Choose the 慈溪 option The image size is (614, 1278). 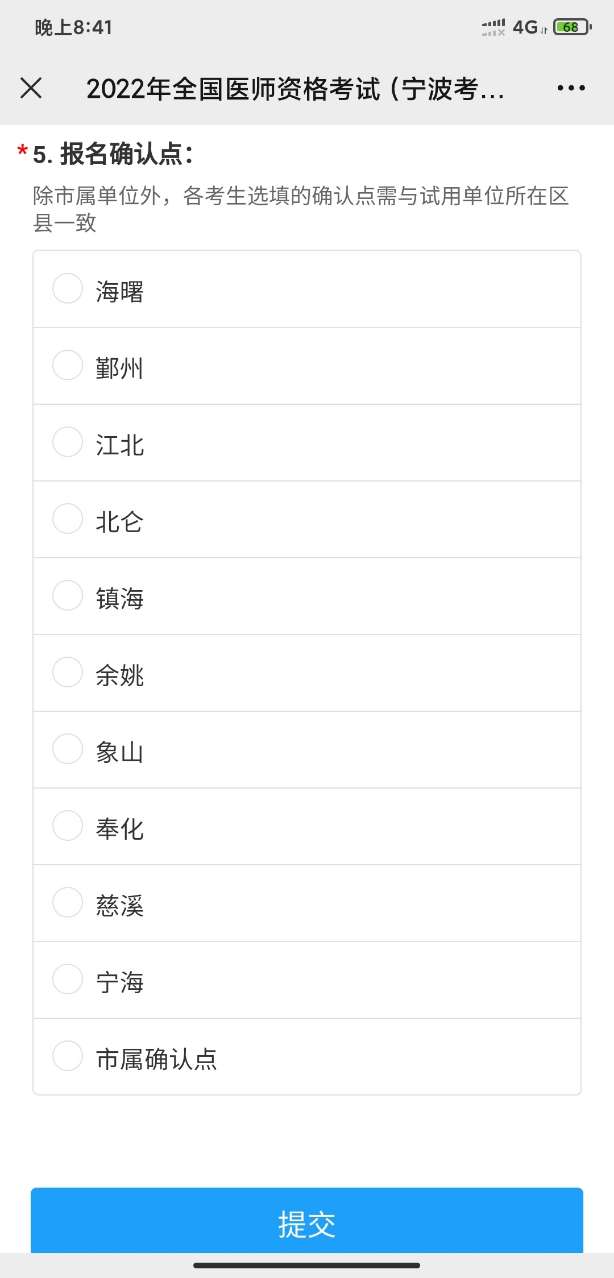pos(68,903)
